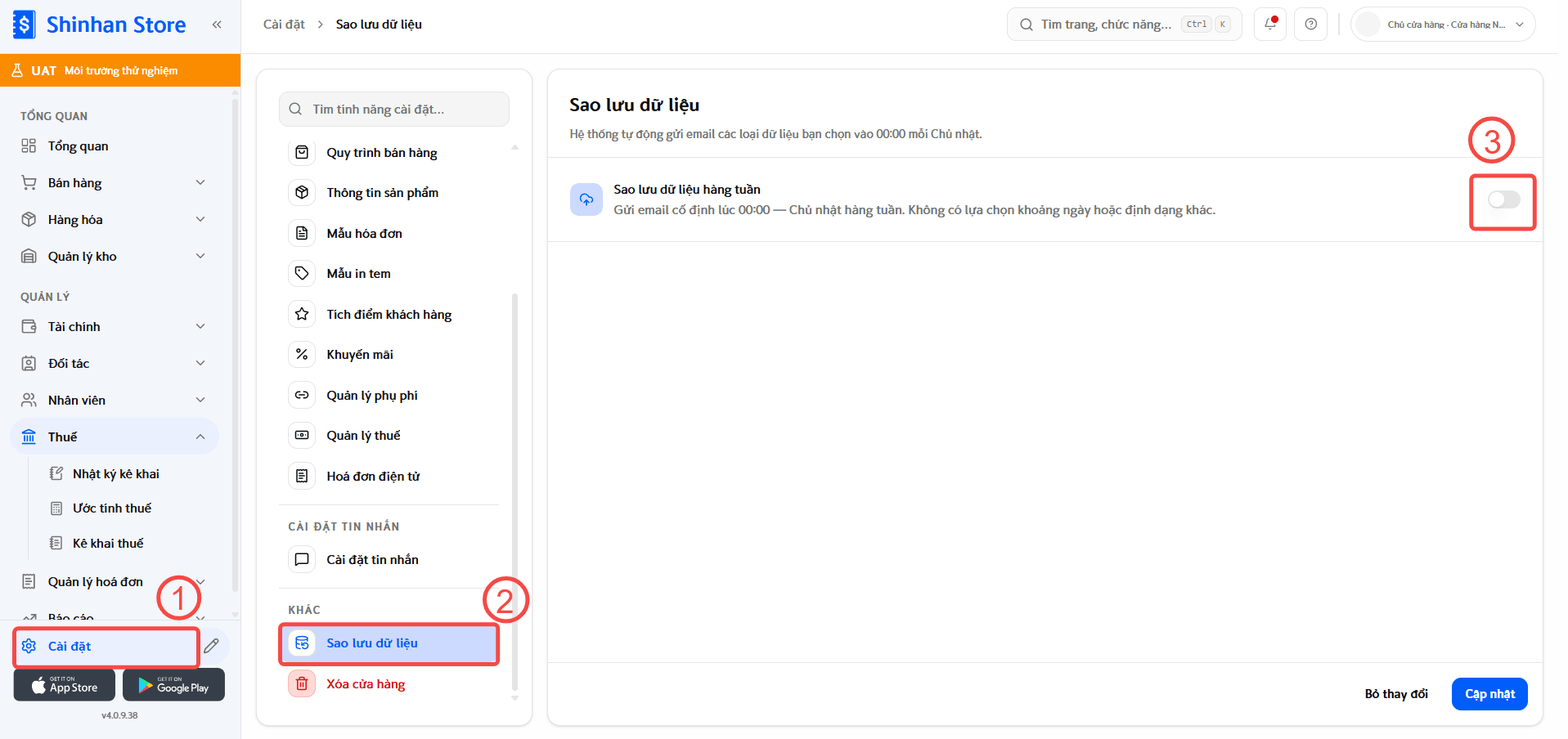
Task: Click the Tích điểm khách hàng star icon
Action: (302, 314)
